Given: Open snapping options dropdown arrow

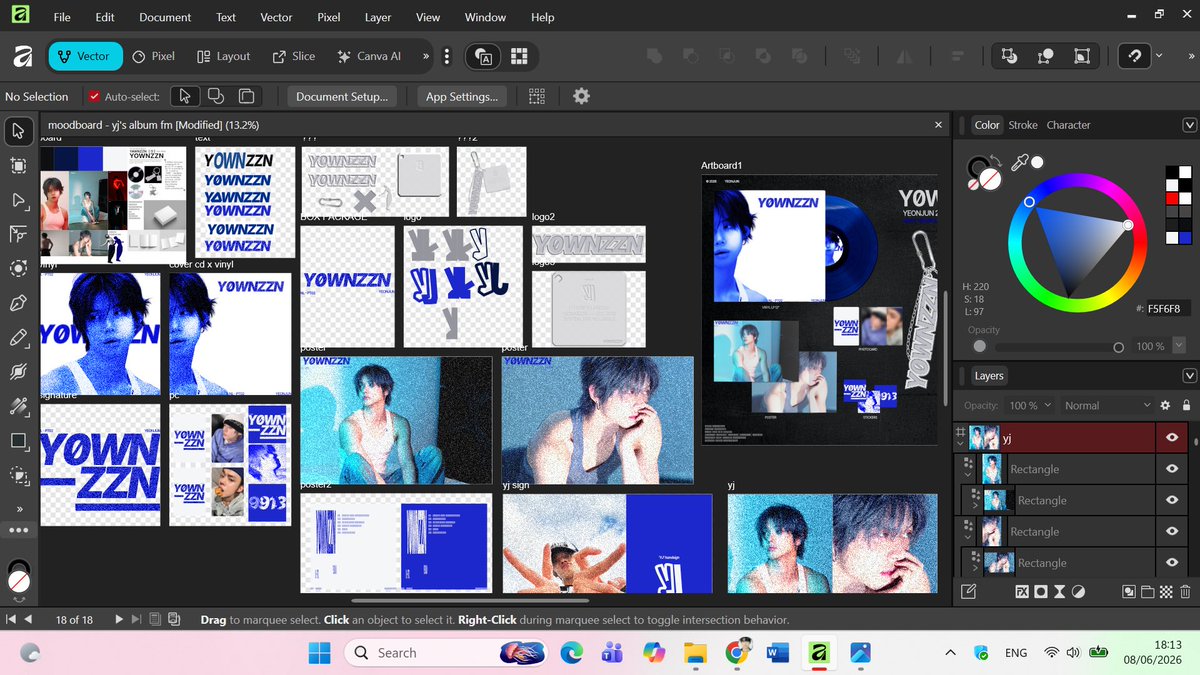Looking at the screenshot, I should [1159, 56].
